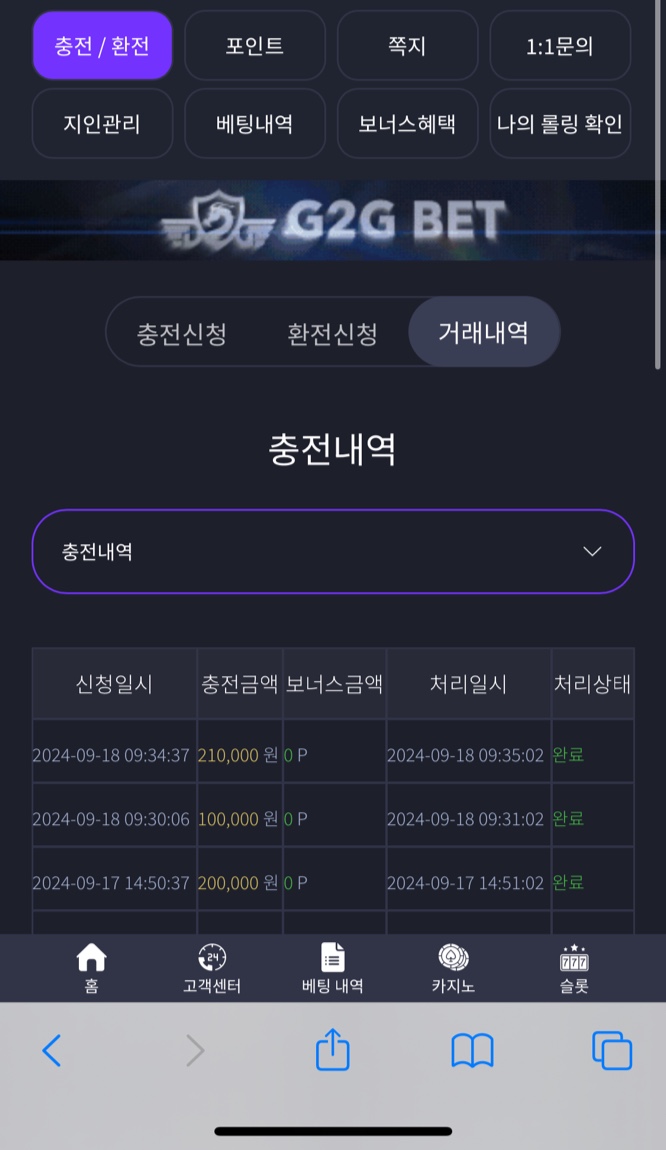The height and width of the screenshot is (1150, 666).
Task: Click the G2G BET banner
Action: pyautogui.click(x=333, y=220)
